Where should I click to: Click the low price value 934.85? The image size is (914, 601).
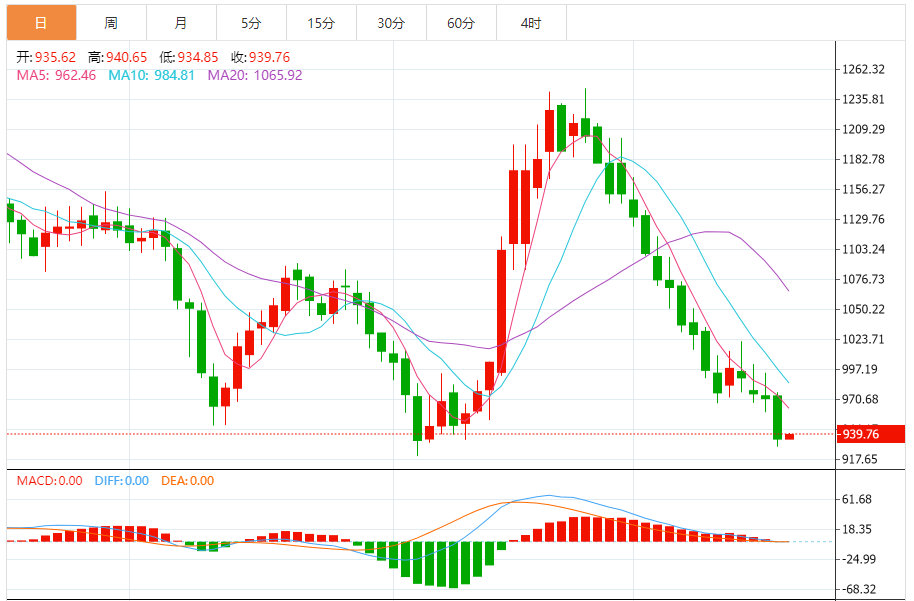pos(198,57)
